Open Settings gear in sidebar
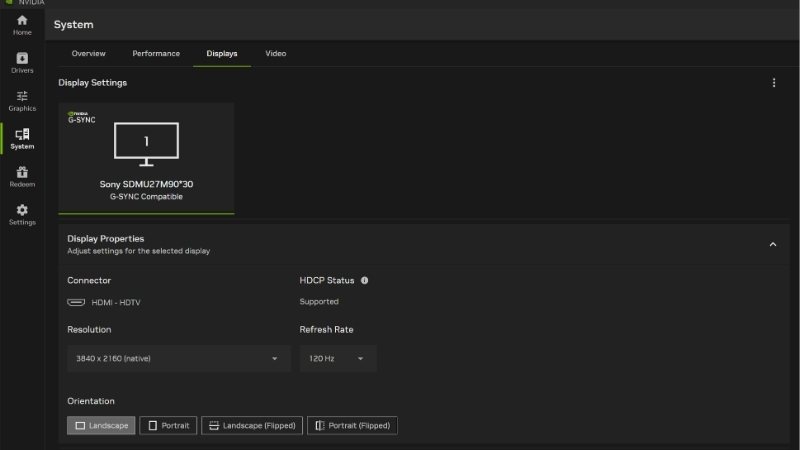 pyautogui.click(x=22, y=215)
